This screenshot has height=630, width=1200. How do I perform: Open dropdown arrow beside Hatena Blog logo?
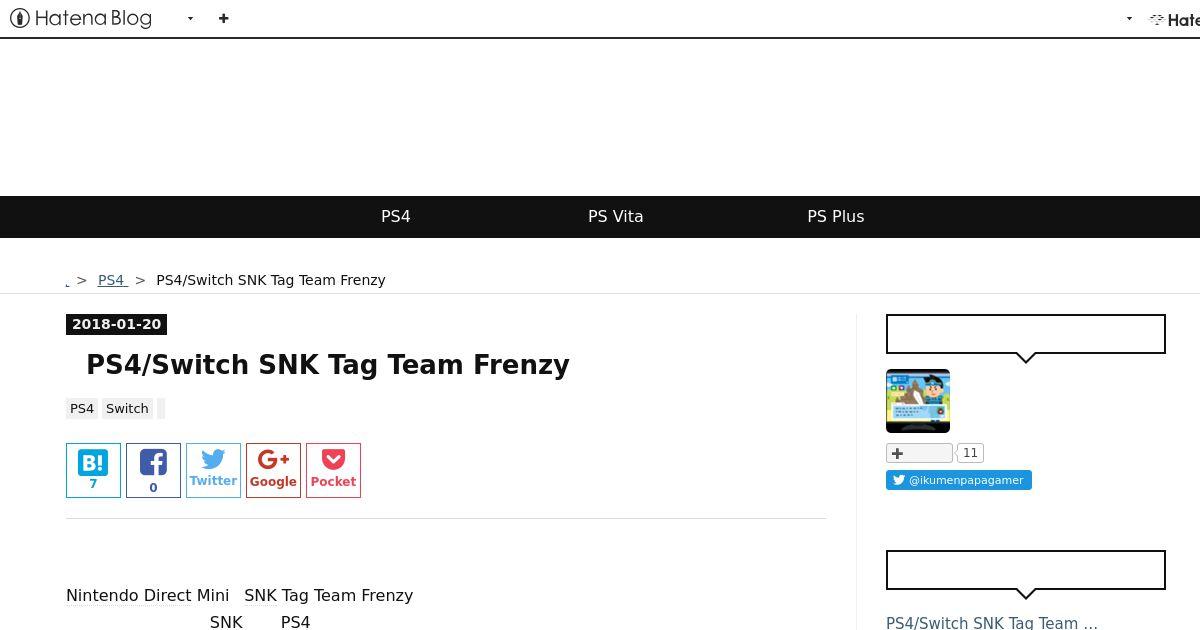click(190, 19)
